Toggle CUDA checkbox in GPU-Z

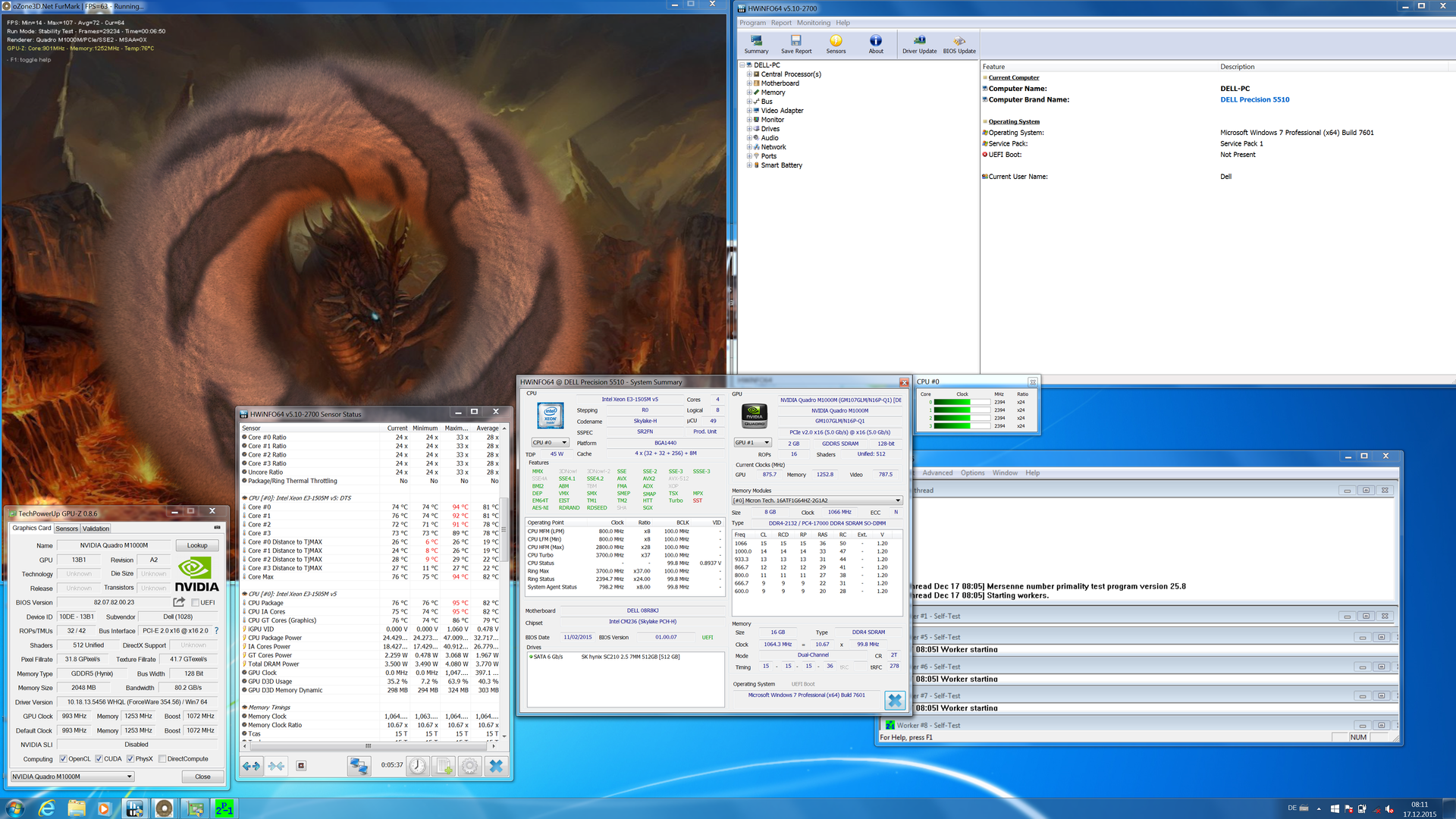tap(99, 758)
